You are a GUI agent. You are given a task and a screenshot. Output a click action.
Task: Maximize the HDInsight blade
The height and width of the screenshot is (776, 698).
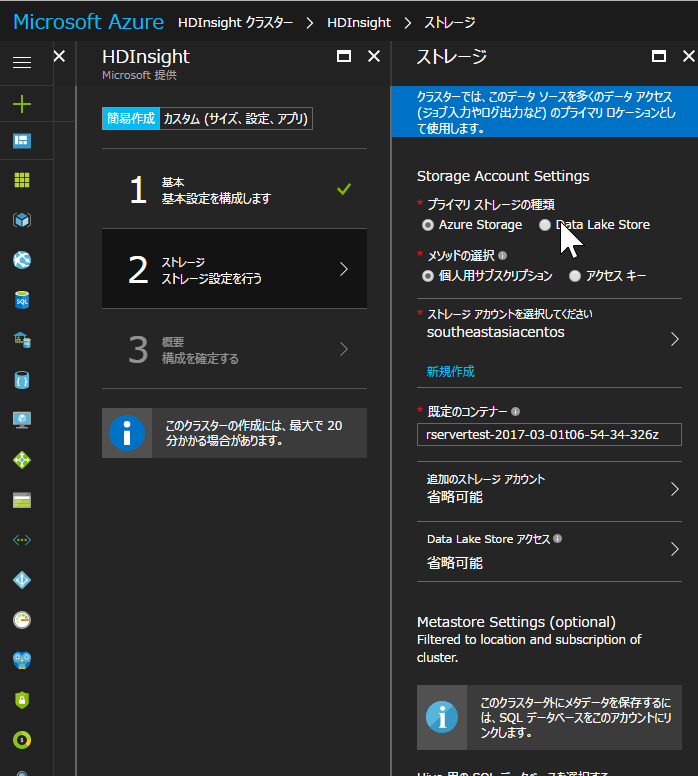(344, 56)
